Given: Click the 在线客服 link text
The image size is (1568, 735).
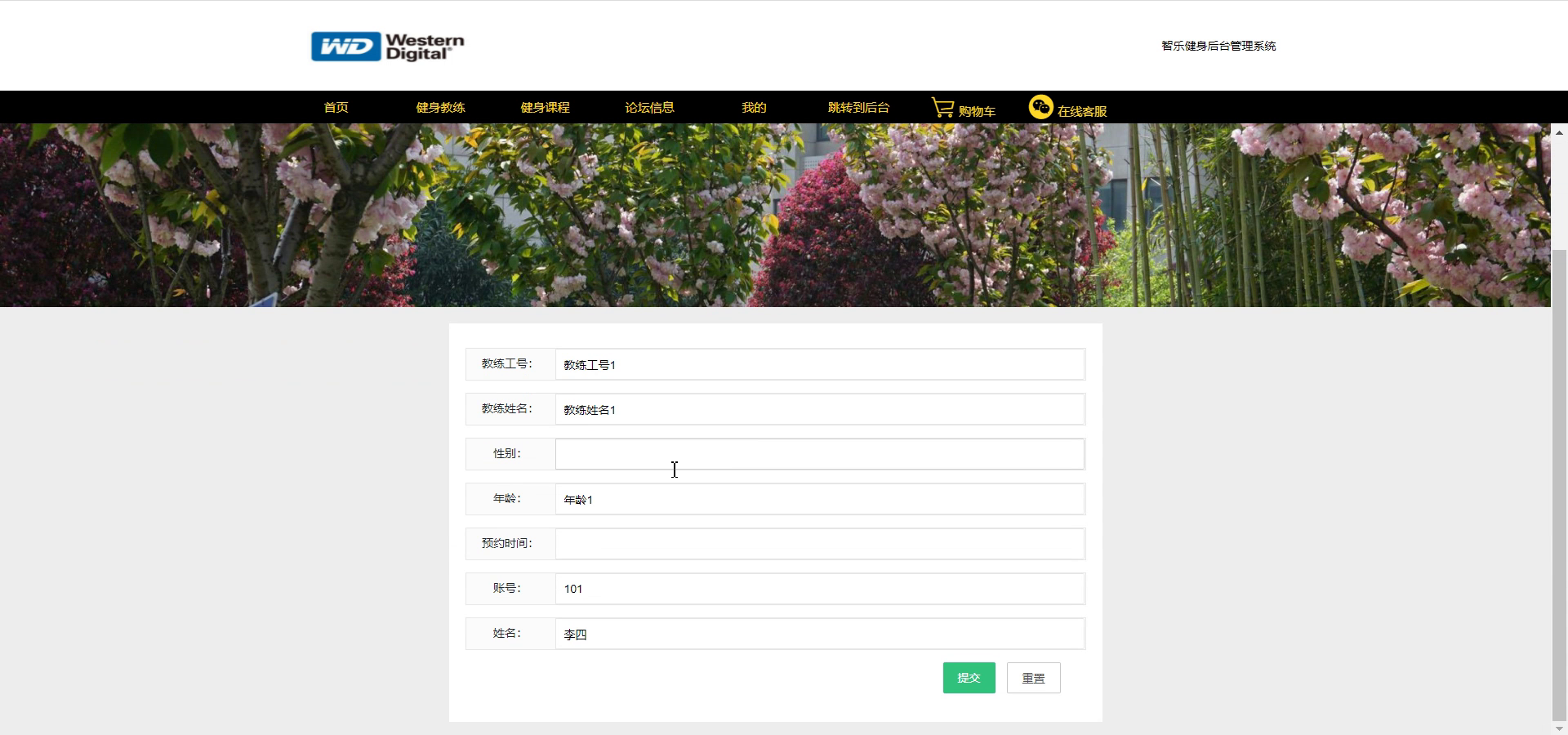Looking at the screenshot, I should pos(1082,111).
